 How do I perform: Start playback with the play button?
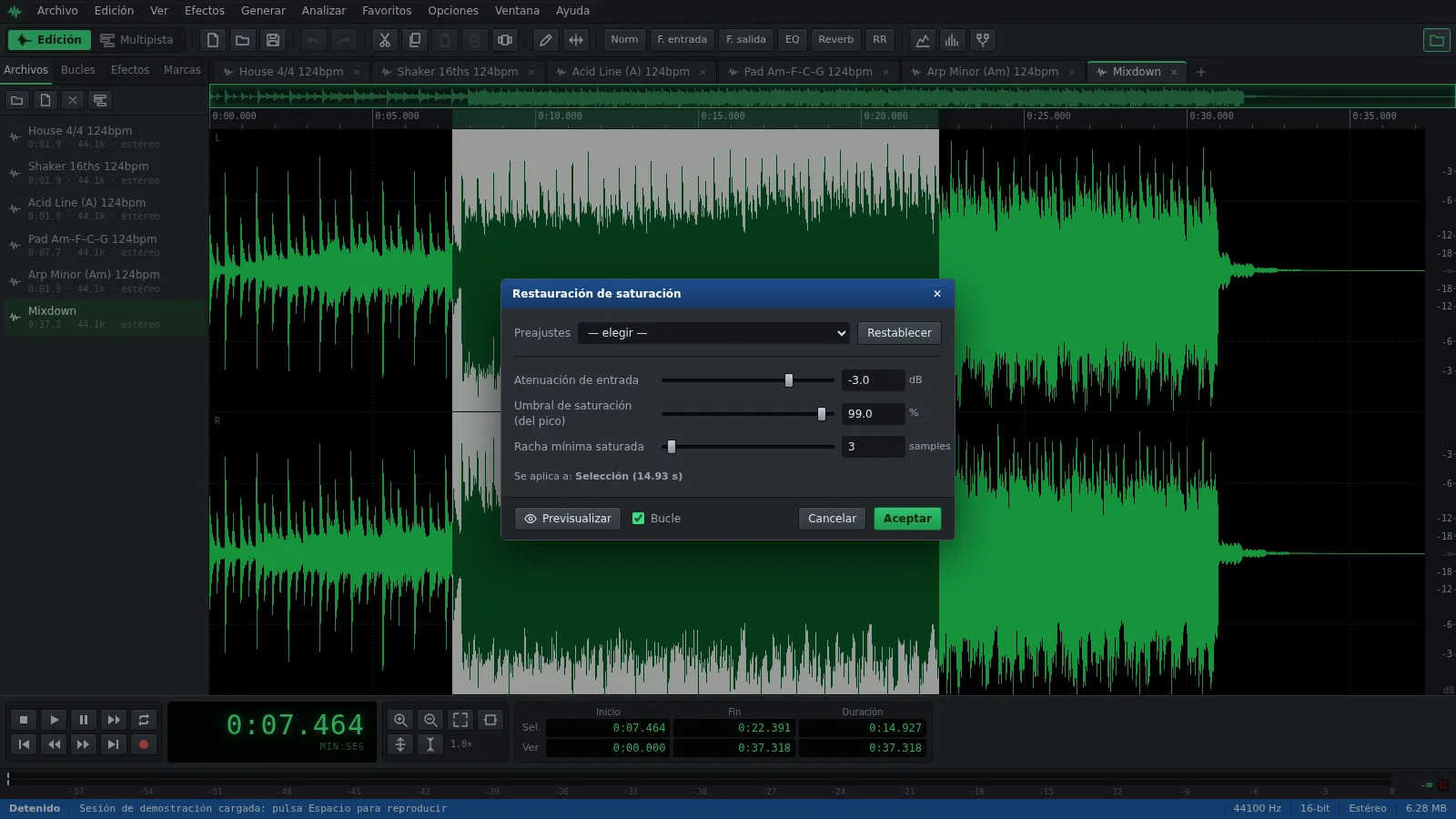(54, 720)
